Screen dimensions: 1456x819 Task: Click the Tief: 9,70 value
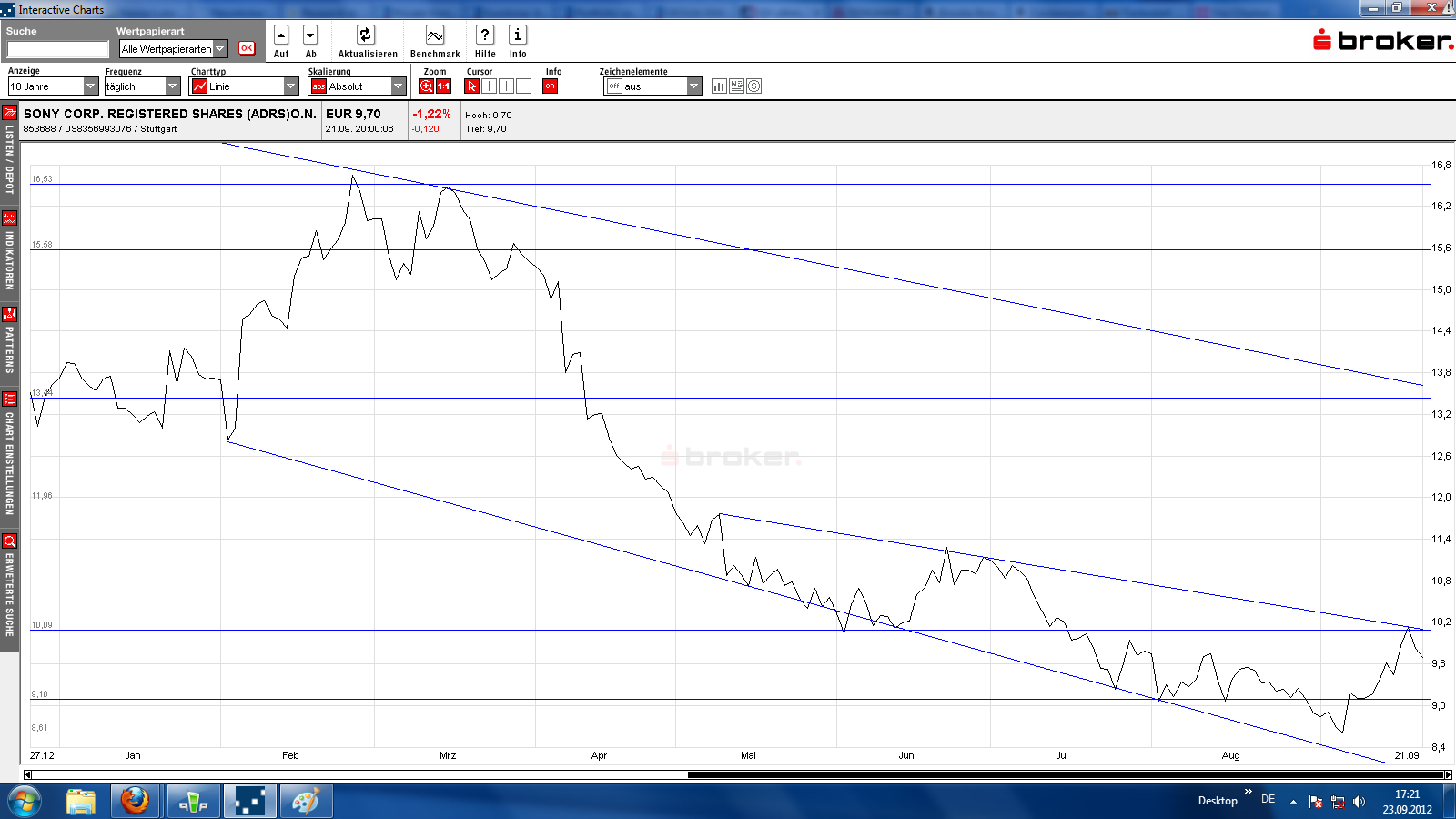[486, 129]
